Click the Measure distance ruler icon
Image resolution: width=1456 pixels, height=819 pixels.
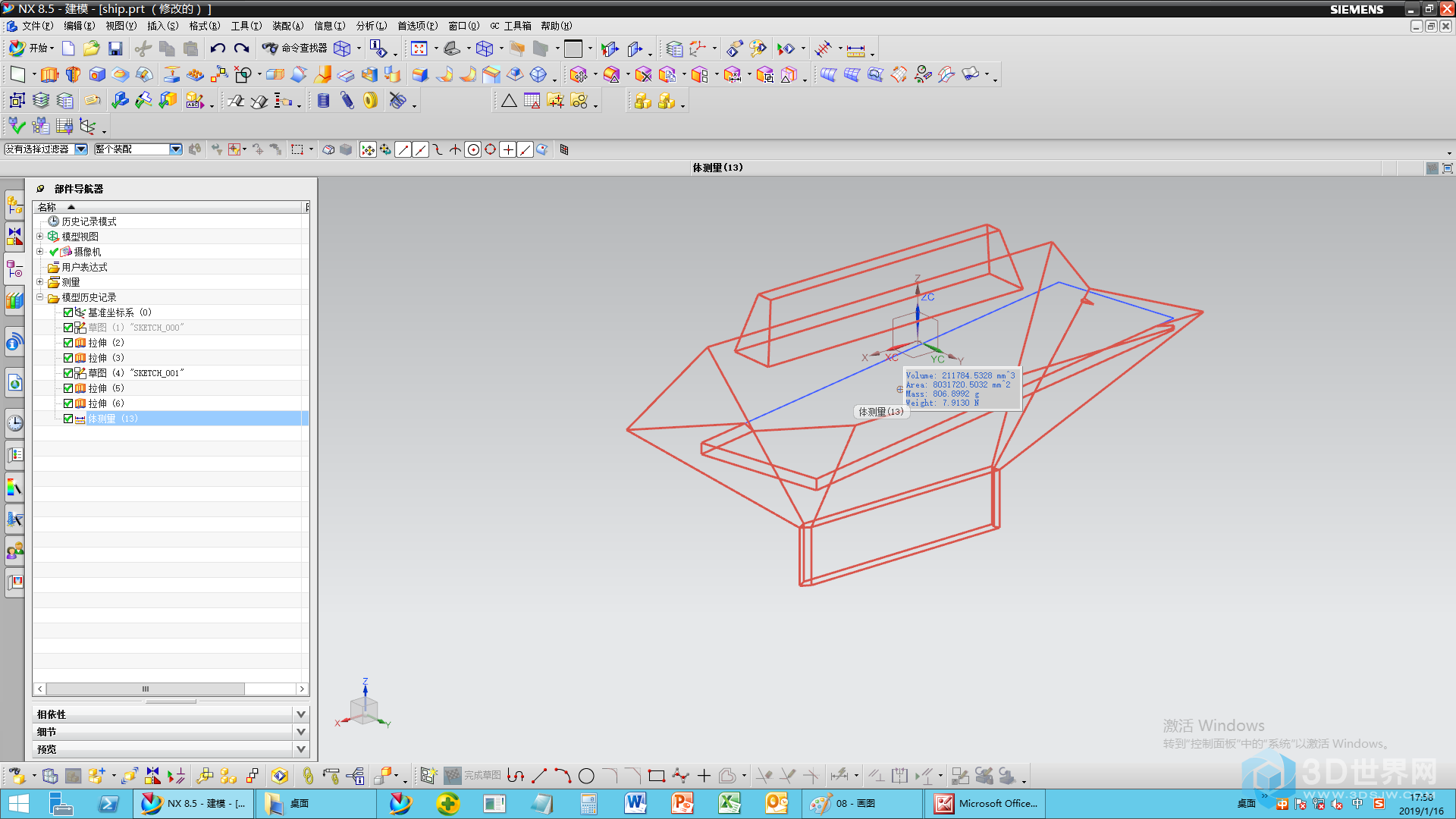click(855, 50)
